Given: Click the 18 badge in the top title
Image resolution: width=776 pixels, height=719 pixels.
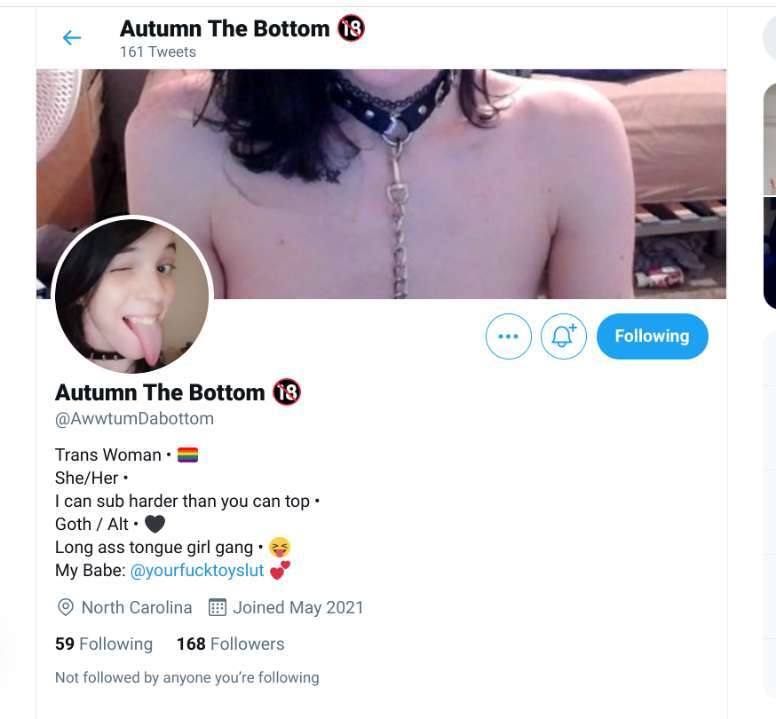Looking at the screenshot, I should 351,28.
